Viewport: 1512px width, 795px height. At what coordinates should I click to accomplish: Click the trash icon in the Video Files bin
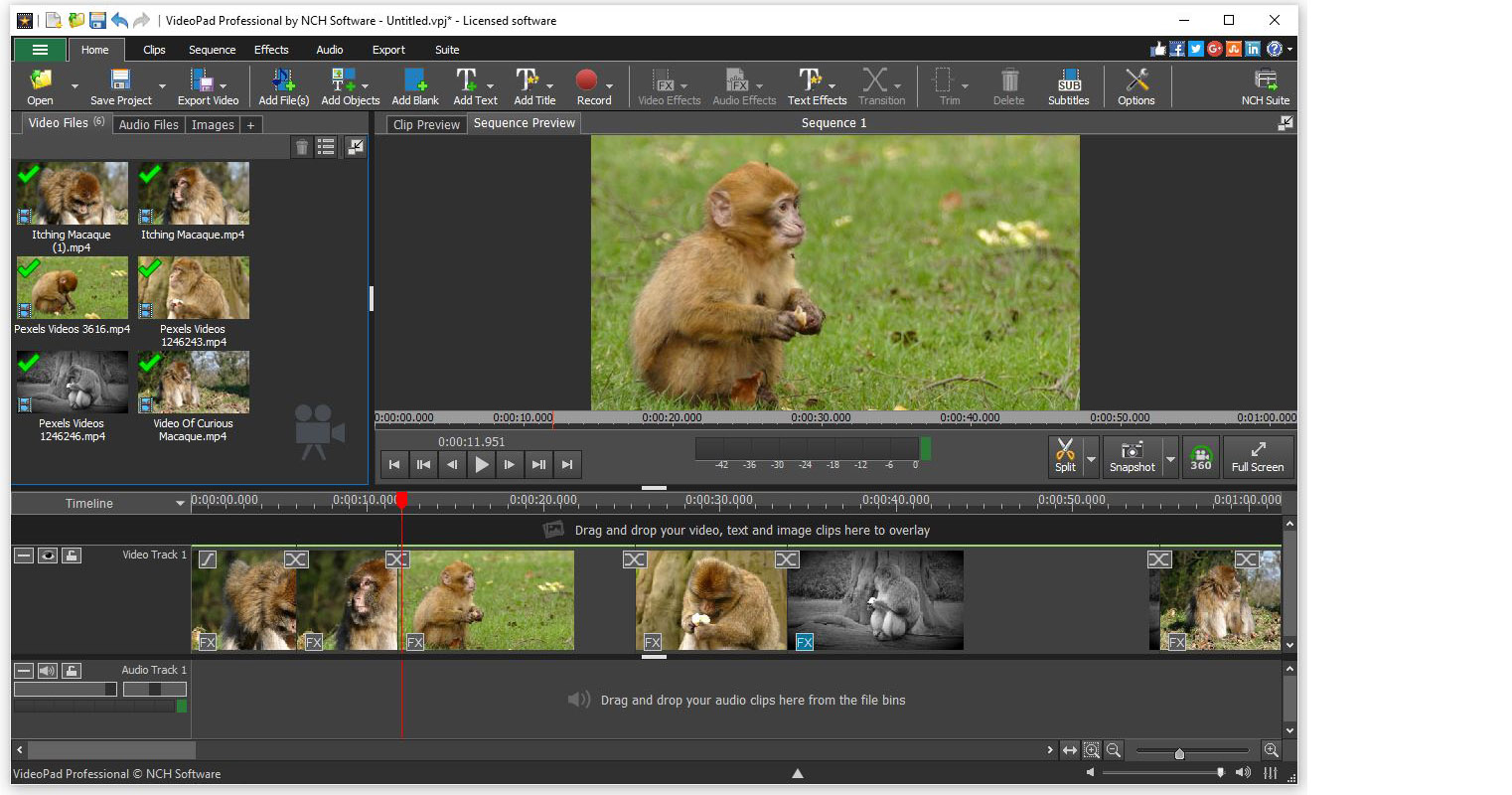[x=302, y=147]
